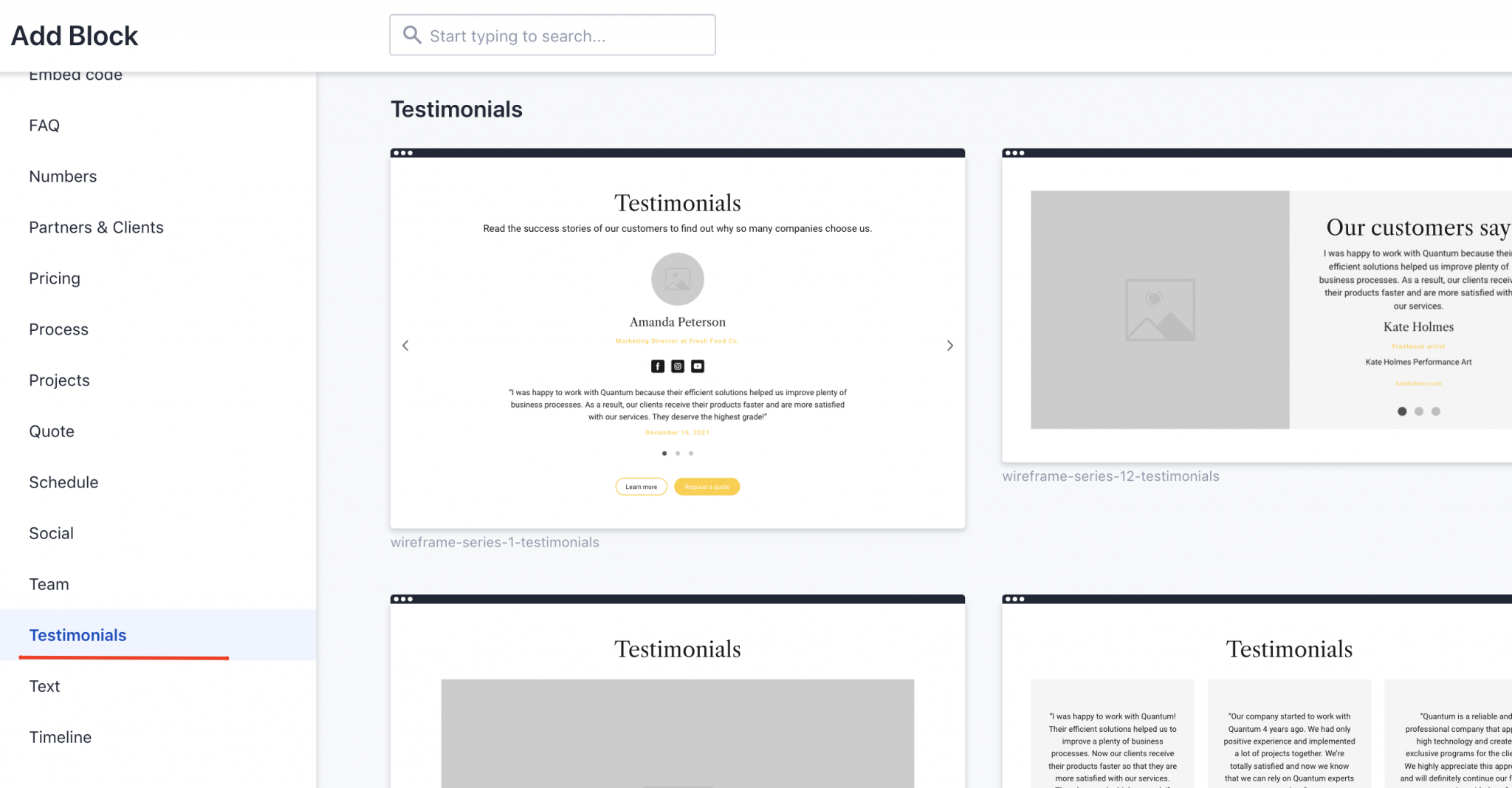Select the second carousel dot in the first preview
This screenshot has height=788, width=1512.
click(677, 453)
